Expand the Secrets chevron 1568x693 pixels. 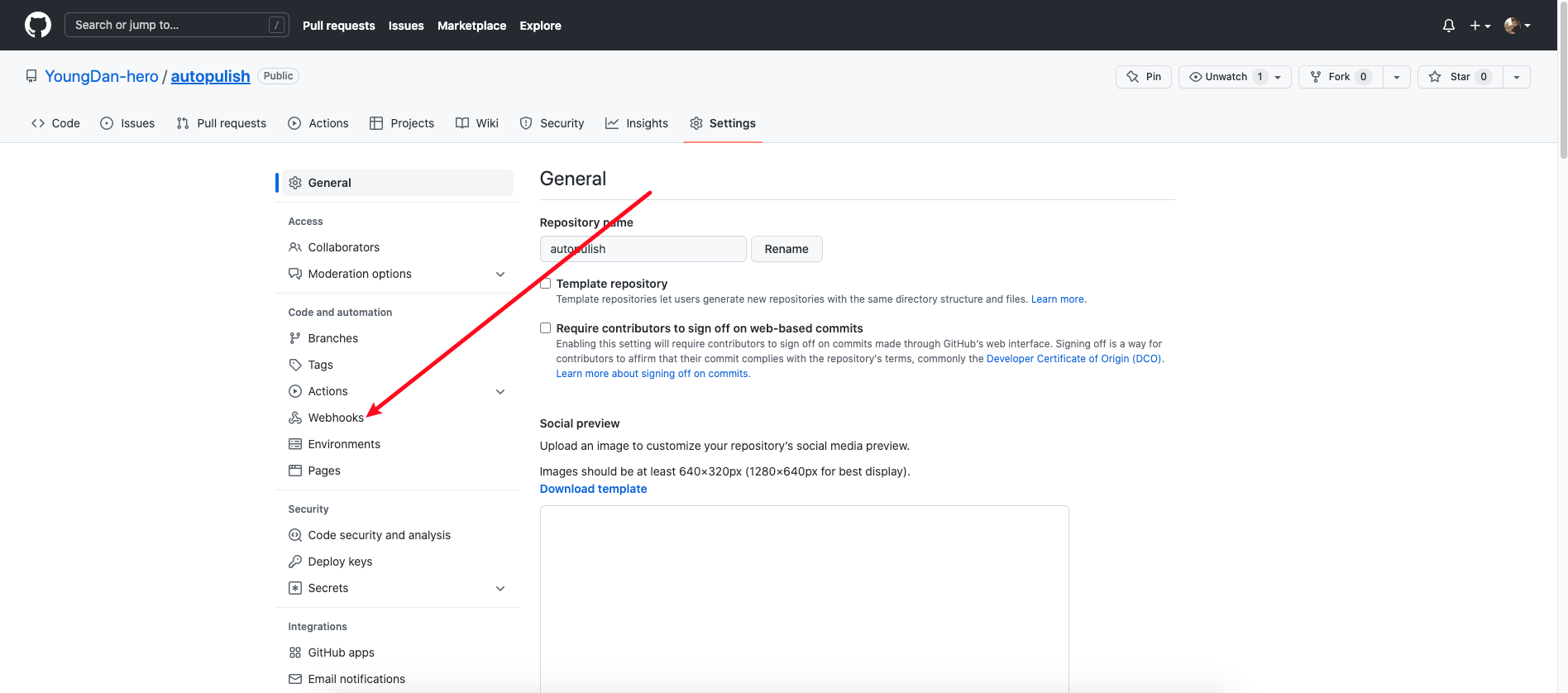coord(500,588)
